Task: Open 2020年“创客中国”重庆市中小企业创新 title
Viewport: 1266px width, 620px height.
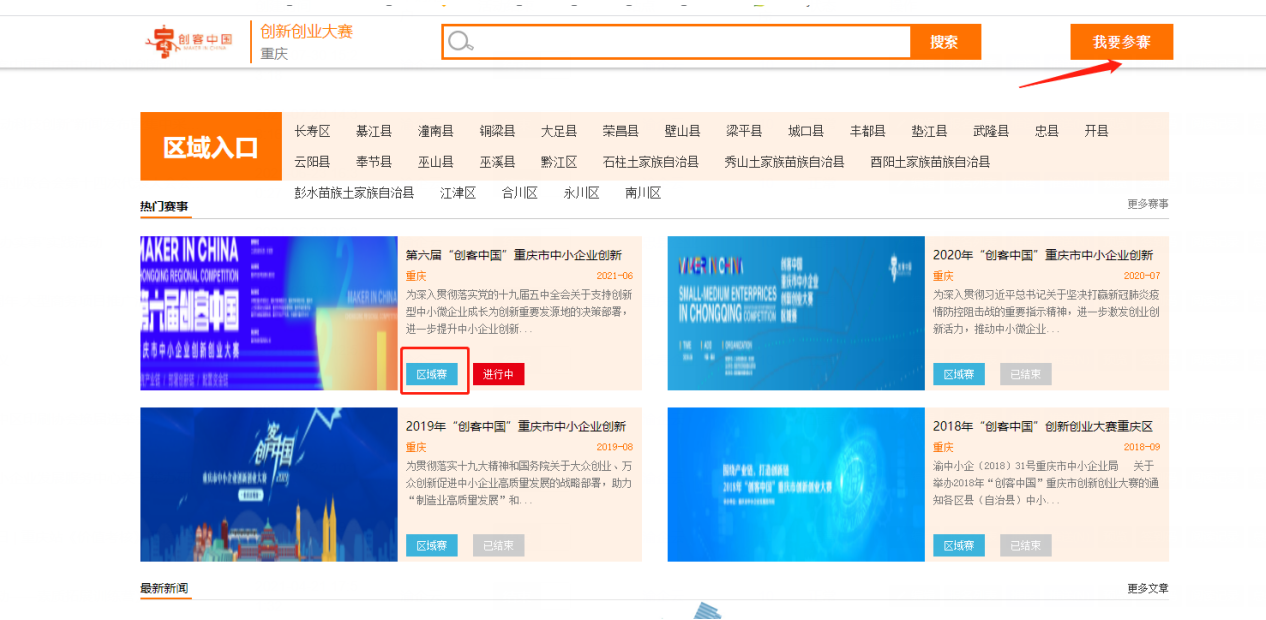Action: (1043, 255)
